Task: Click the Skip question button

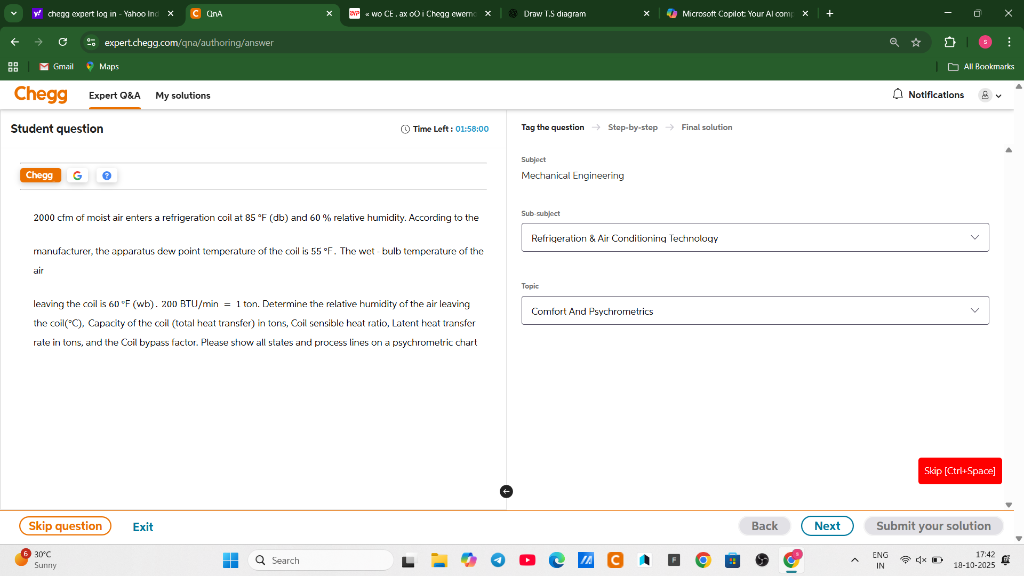Action: [x=65, y=526]
